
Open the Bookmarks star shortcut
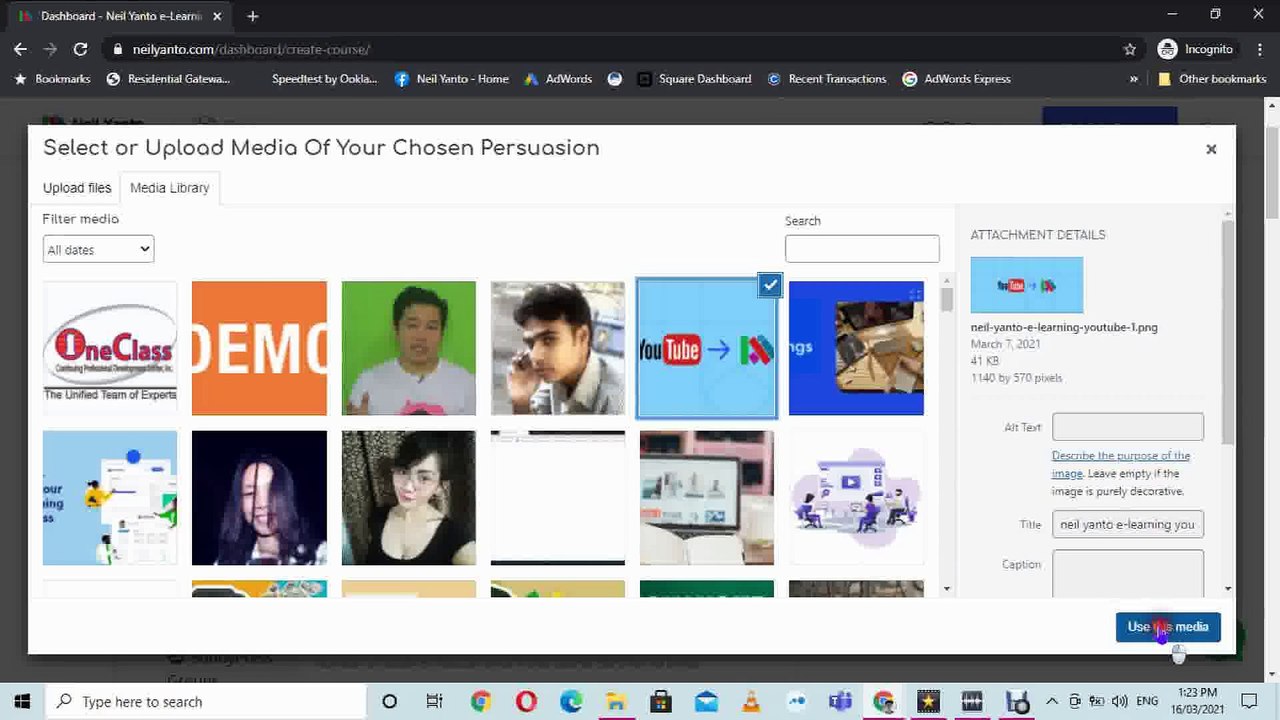pos(52,79)
